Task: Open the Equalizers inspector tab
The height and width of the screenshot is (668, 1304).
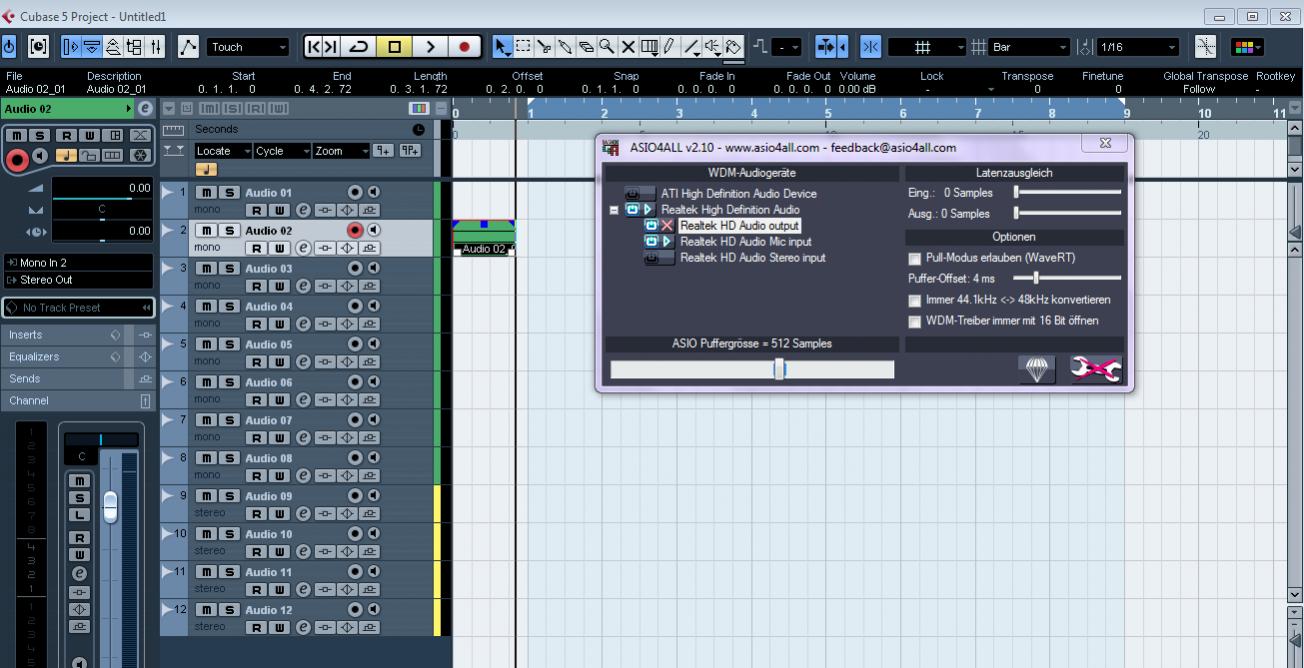Action: coord(77,357)
